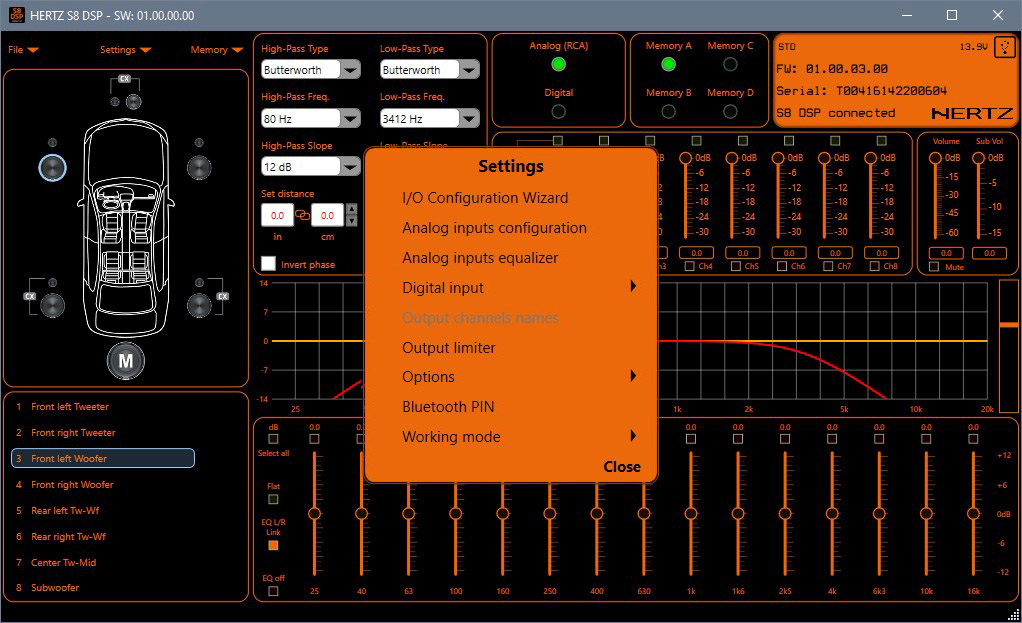Open the High-Pass Type dropdown
This screenshot has width=1022, height=623.
(x=350, y=70)
